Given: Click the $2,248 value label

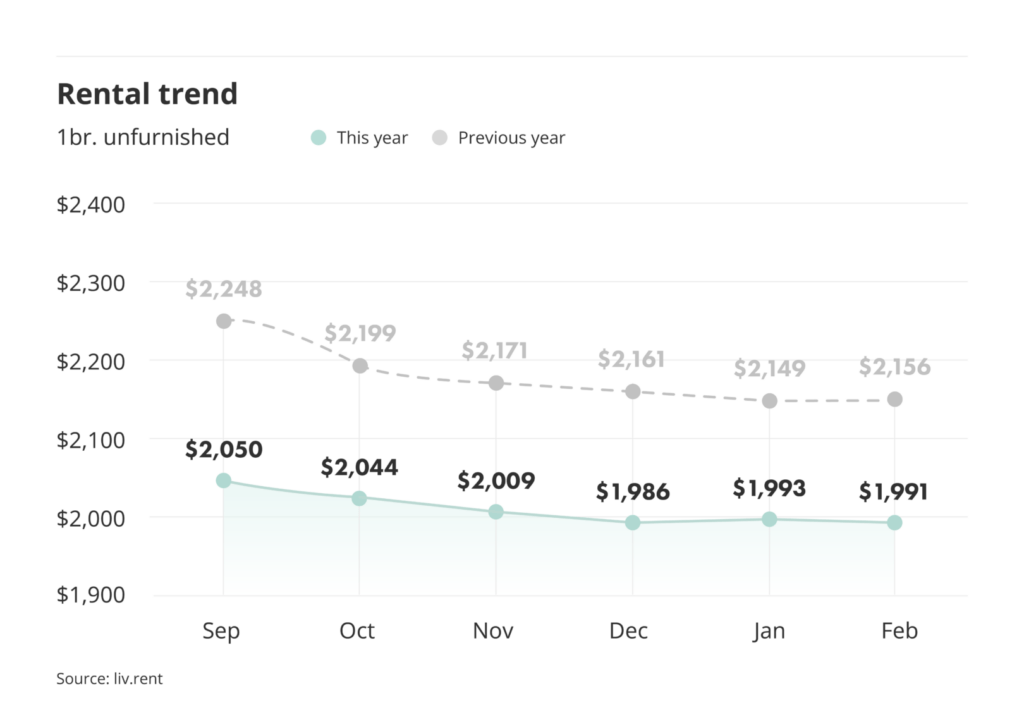Looking at the screenshot, I should pos(224,290).
